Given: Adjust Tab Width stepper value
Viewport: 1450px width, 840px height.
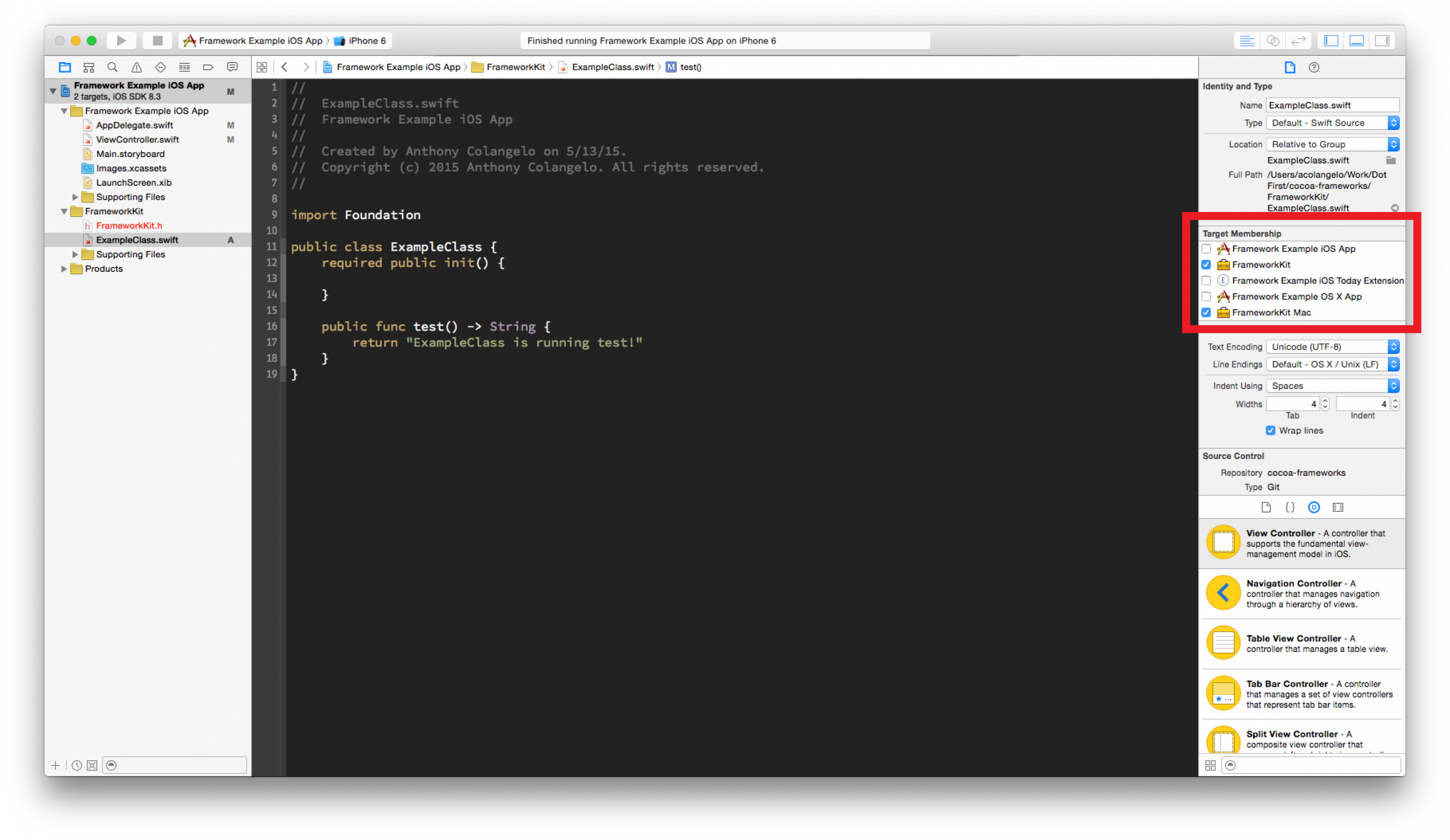Looking at the screenshot, I should click(x=1322, y=403).
